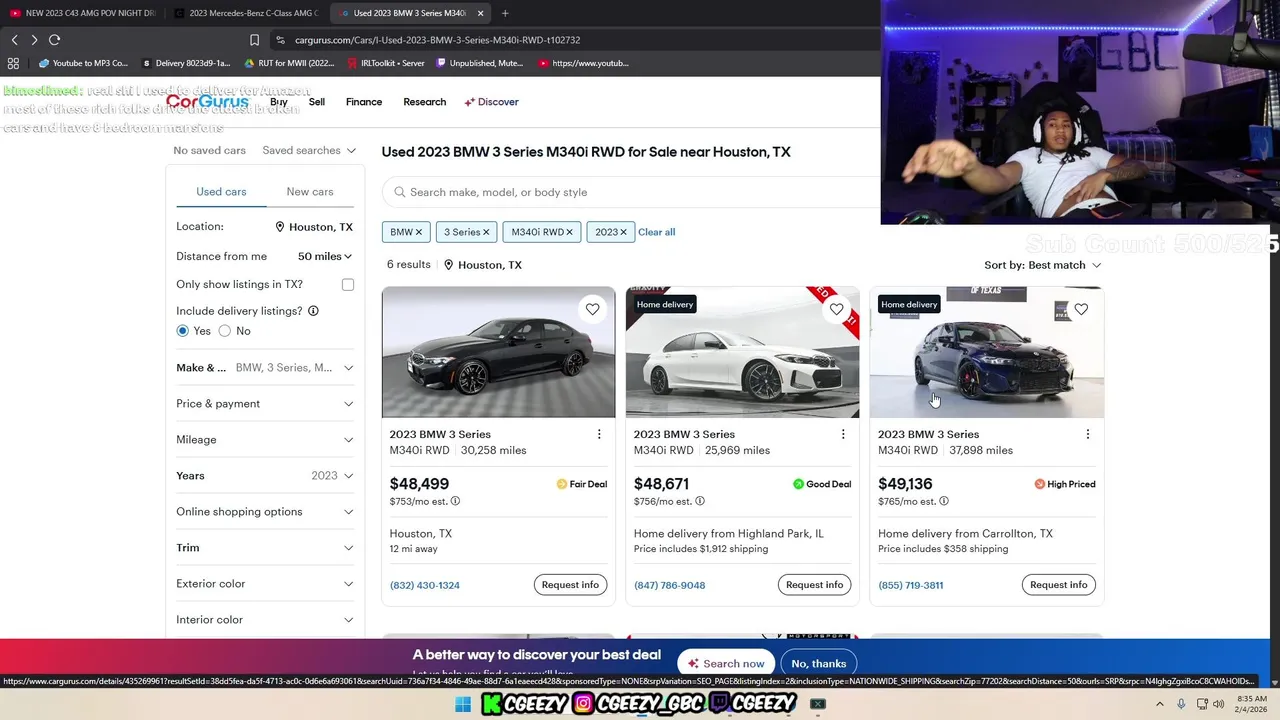This screenshot has width=1280, height=720.
Task: Click the Search now banner button
Action: tap(725, 663)
